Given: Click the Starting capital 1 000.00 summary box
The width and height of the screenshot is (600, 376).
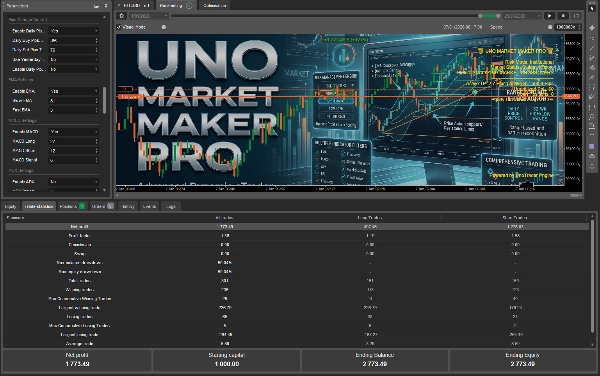Looking at the screenshot, I should 227,360.
